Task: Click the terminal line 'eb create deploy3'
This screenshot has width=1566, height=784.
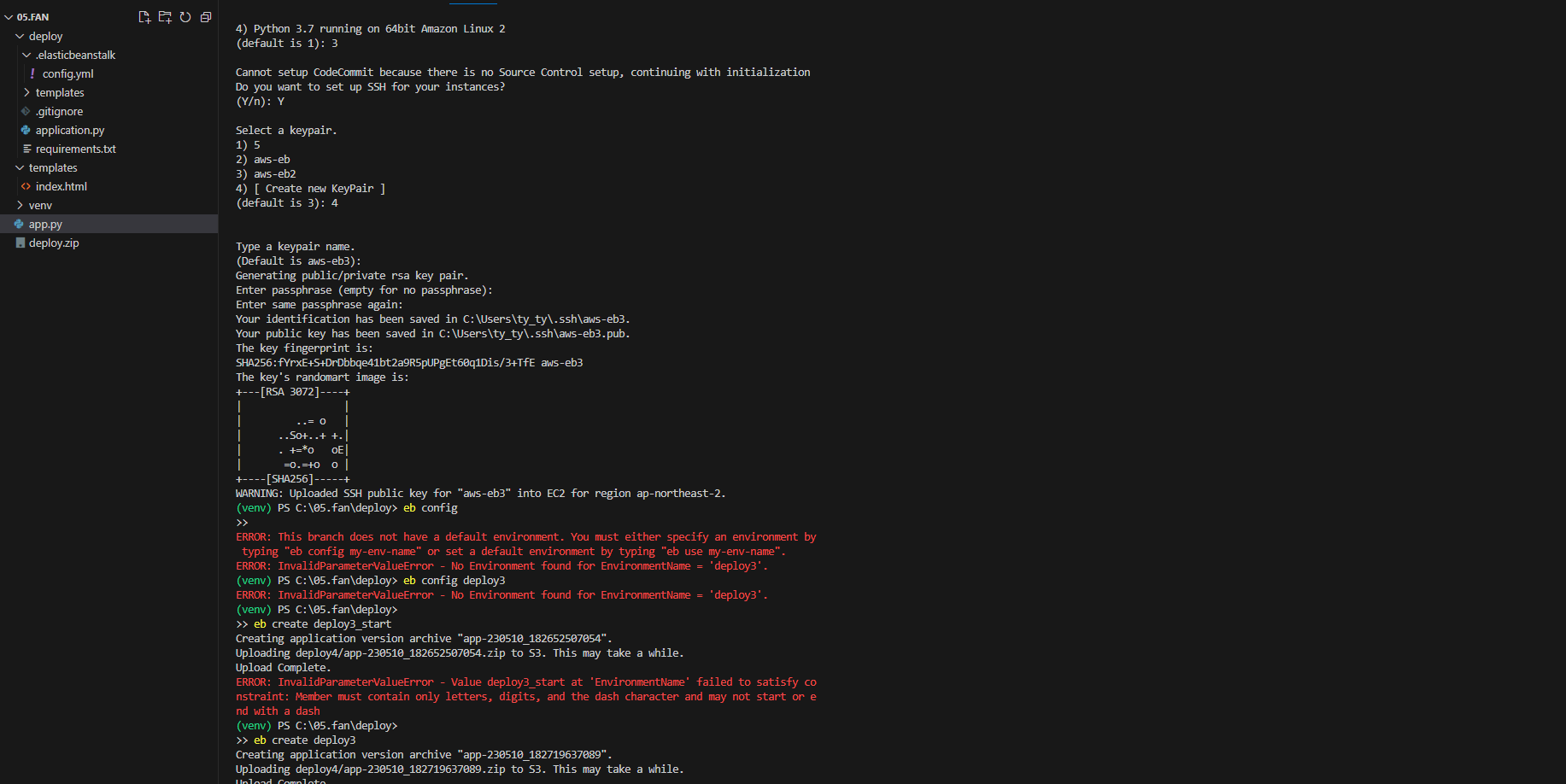Action: click(304, 740)
